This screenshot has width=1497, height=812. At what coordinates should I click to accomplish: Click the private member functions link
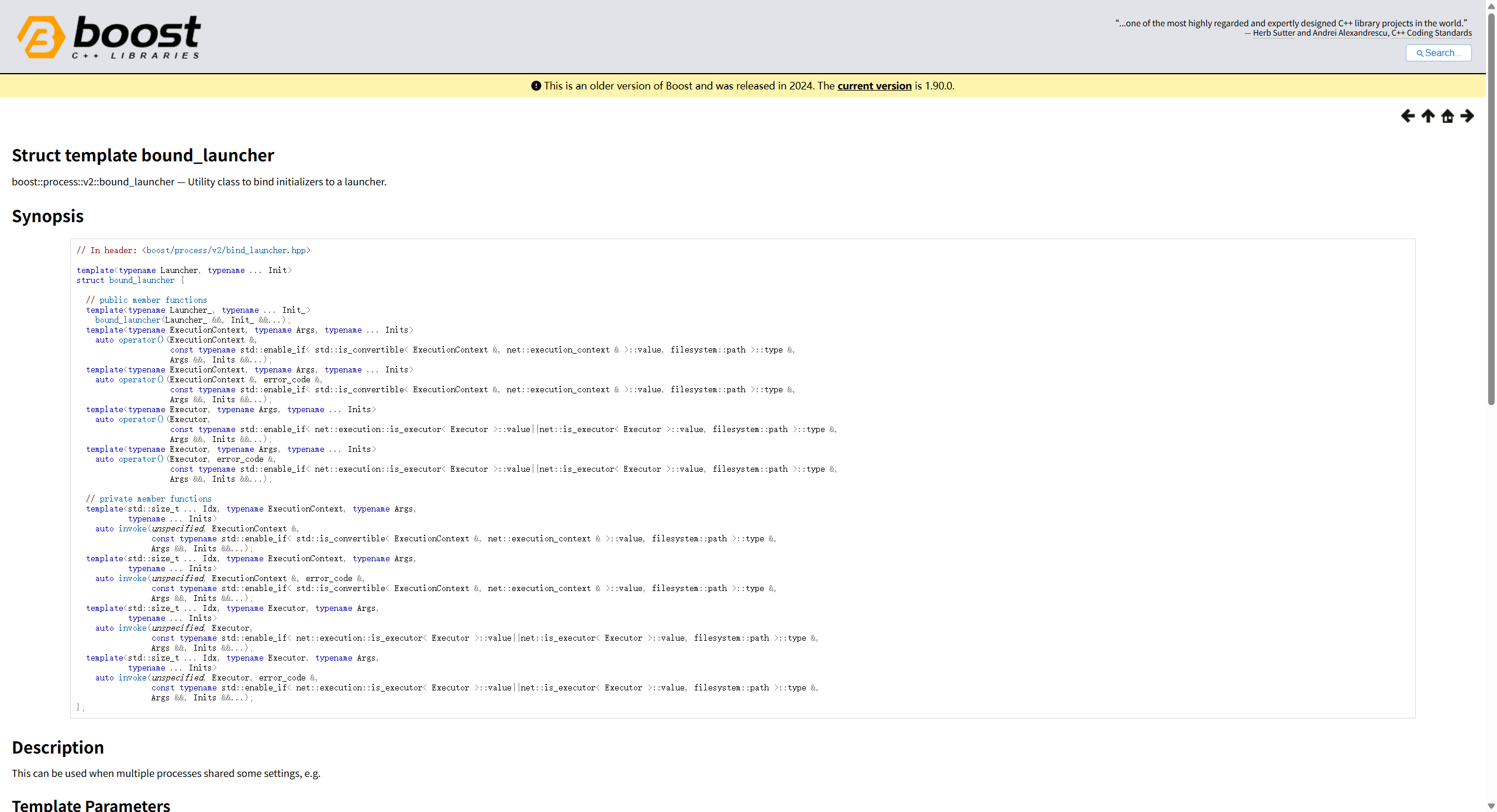[155, 499]
